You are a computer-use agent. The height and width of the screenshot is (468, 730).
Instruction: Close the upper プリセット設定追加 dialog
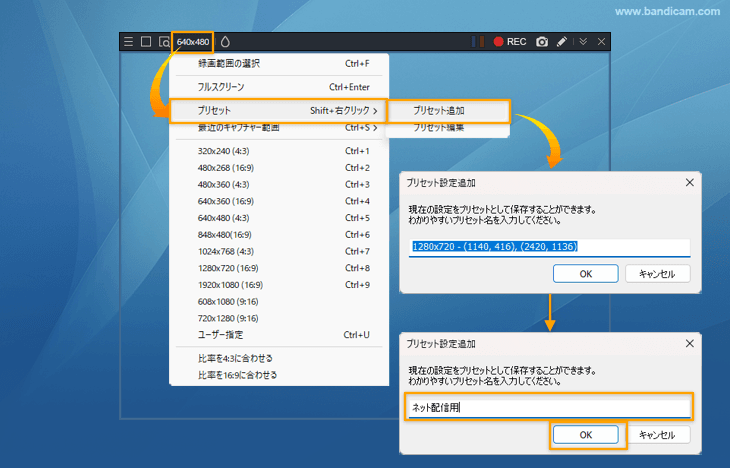tap(689, 183)
